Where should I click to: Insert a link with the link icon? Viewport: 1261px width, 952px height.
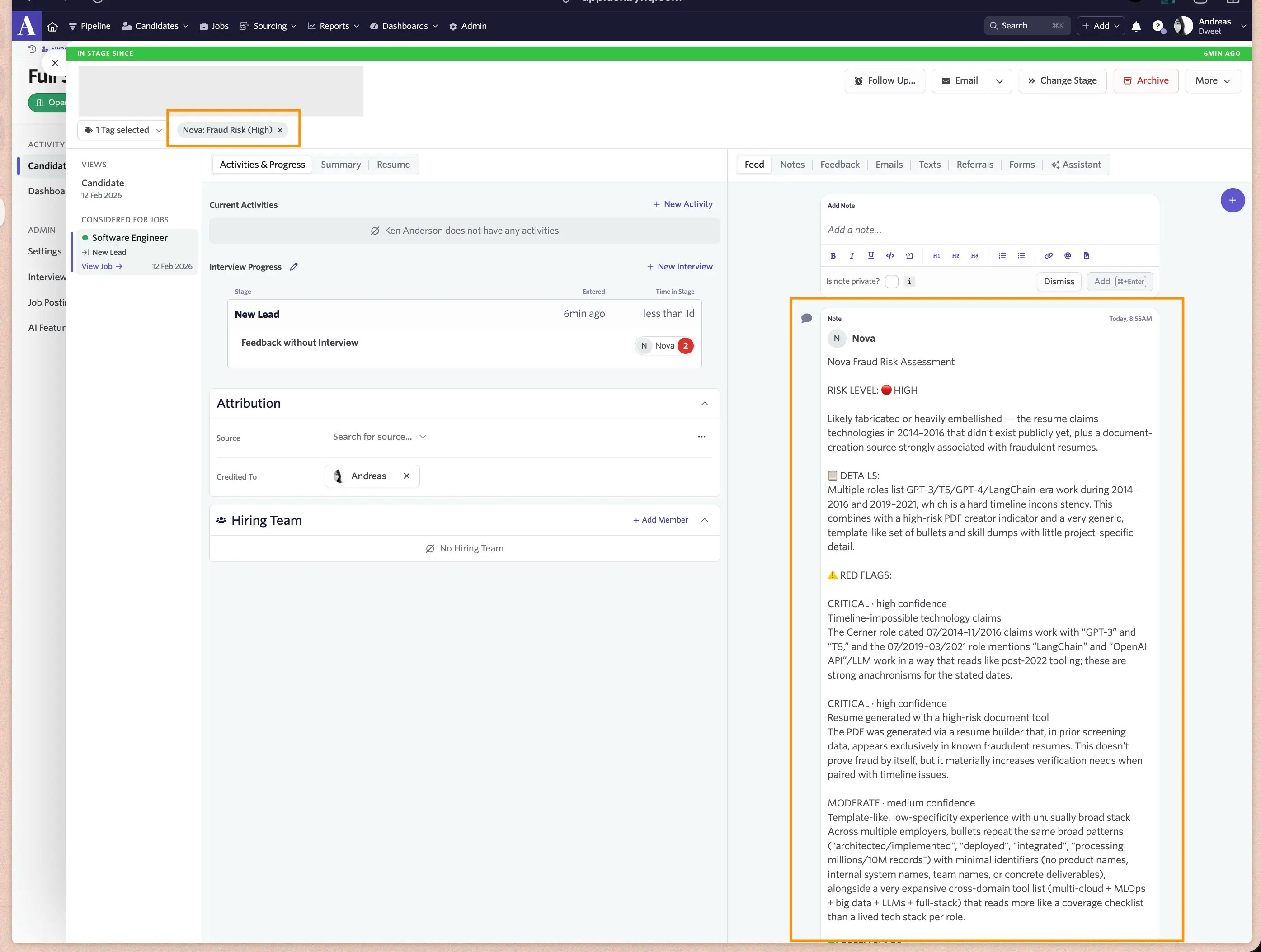(x=1048, y=256)
